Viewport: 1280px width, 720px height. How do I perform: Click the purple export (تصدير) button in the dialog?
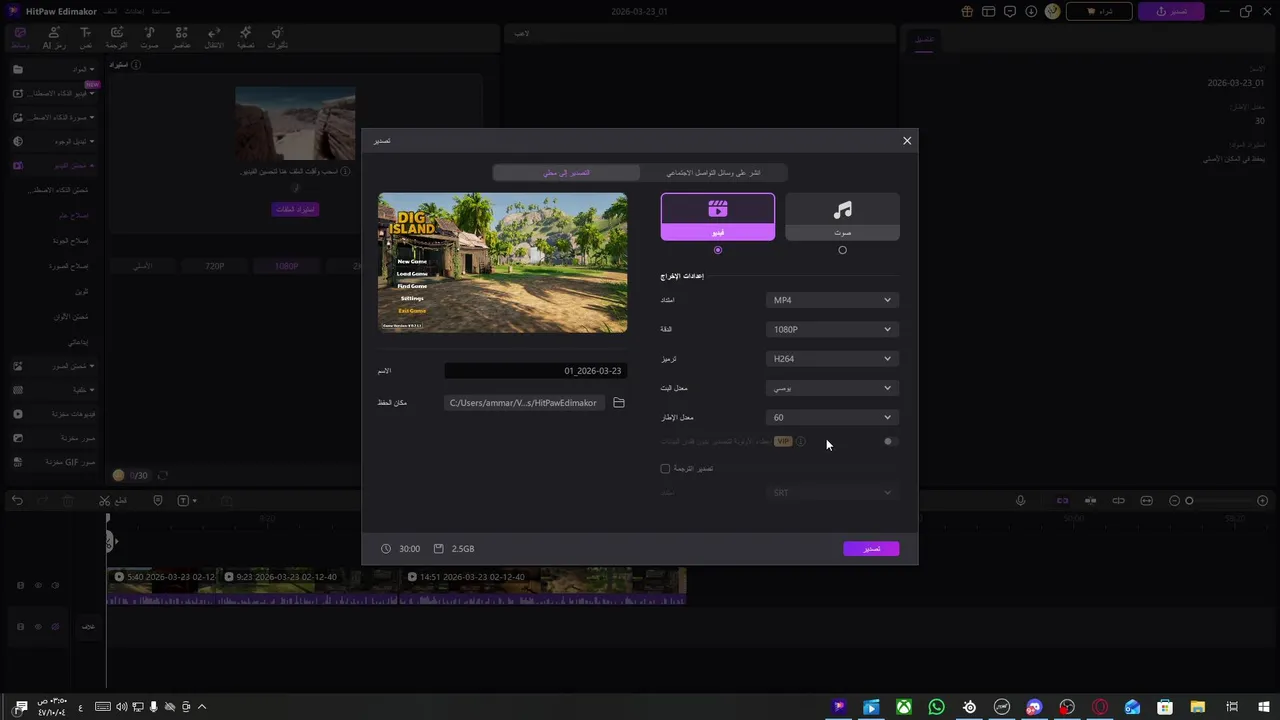click(x=871, y=549)
